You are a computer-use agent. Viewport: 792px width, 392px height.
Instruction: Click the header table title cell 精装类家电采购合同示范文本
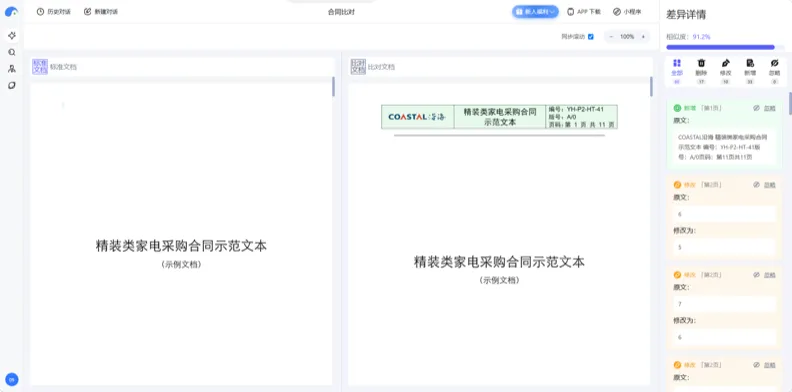pos(500,117)
